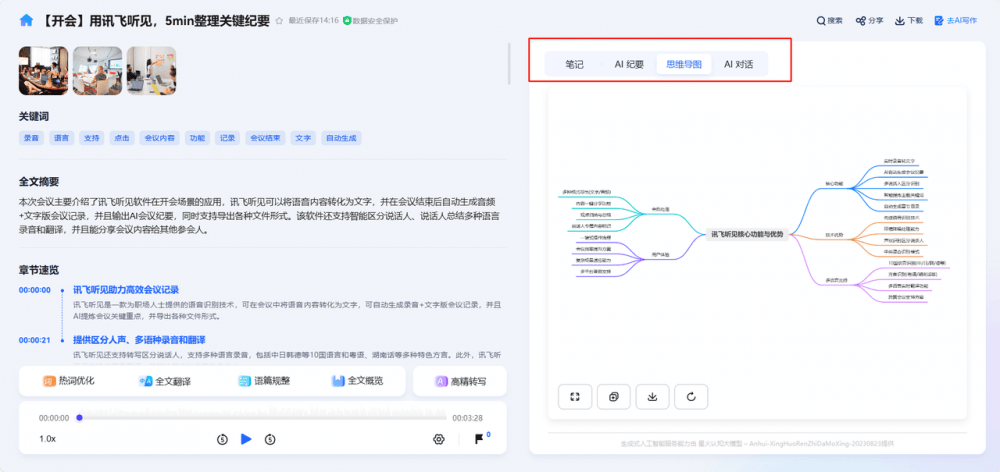Skip audio forward five seconds

(x=270, y=439)
